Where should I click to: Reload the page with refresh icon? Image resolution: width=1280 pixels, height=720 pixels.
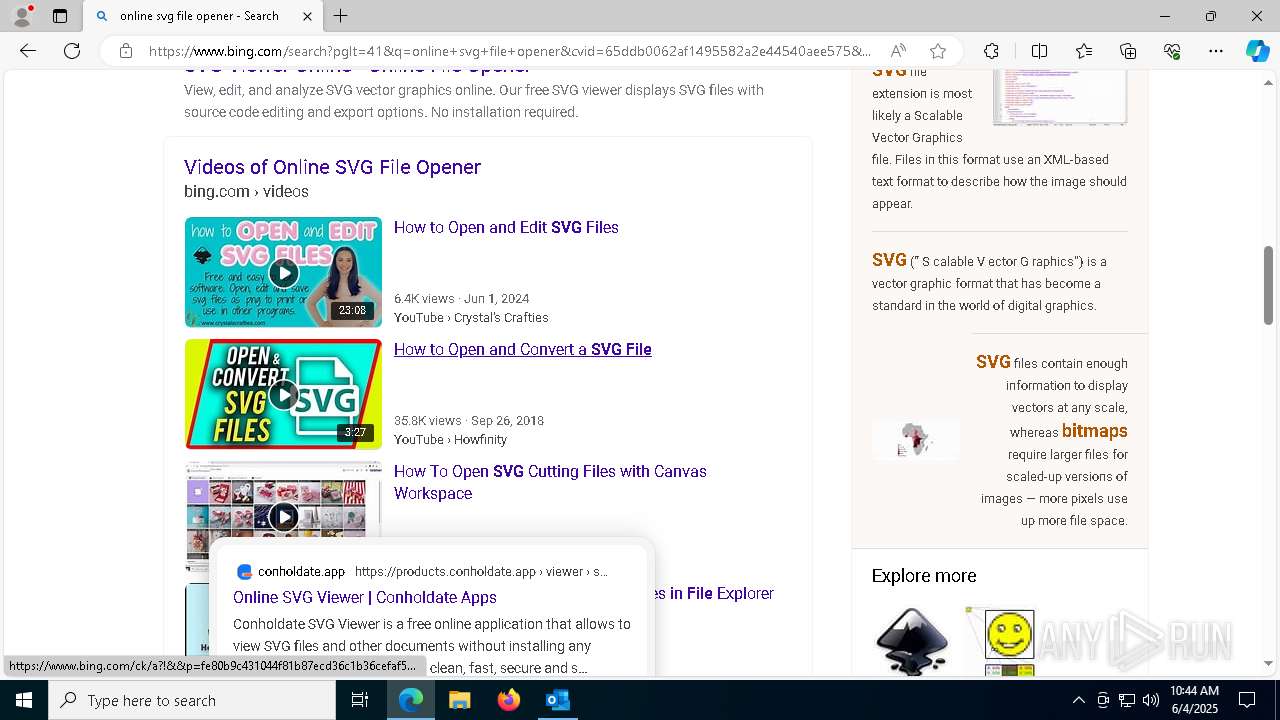72,51
